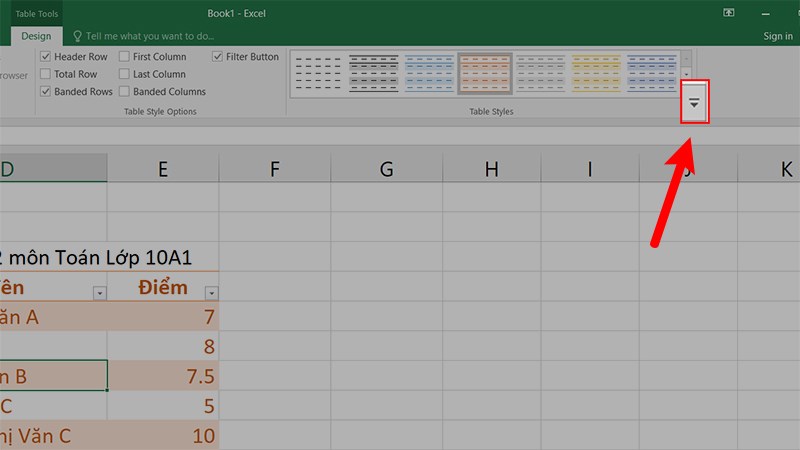Click the Sign in link
800x450 pixels.
click(x=777, y=36)
